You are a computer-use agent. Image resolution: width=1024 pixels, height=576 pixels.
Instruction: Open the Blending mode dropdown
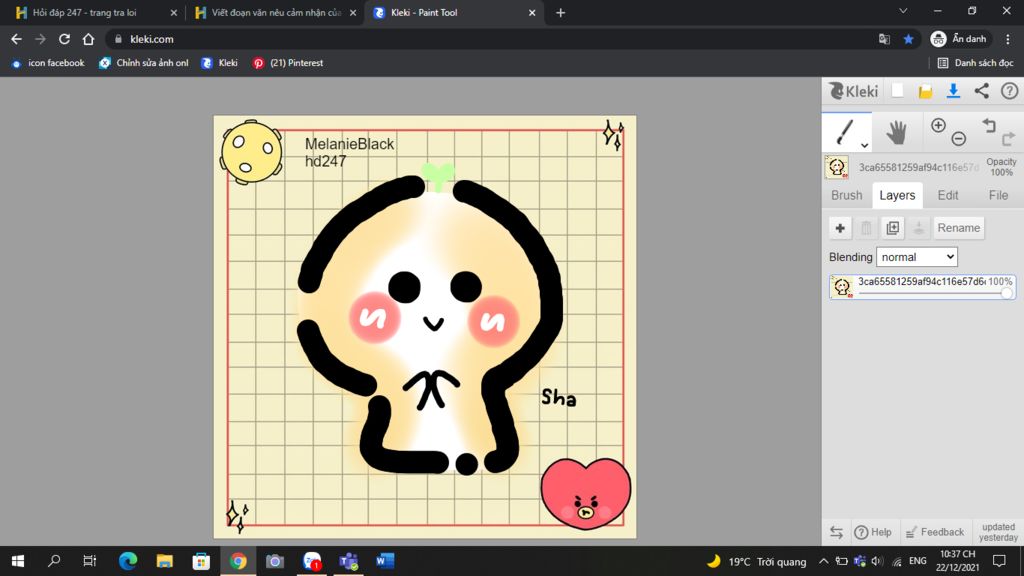916,257
